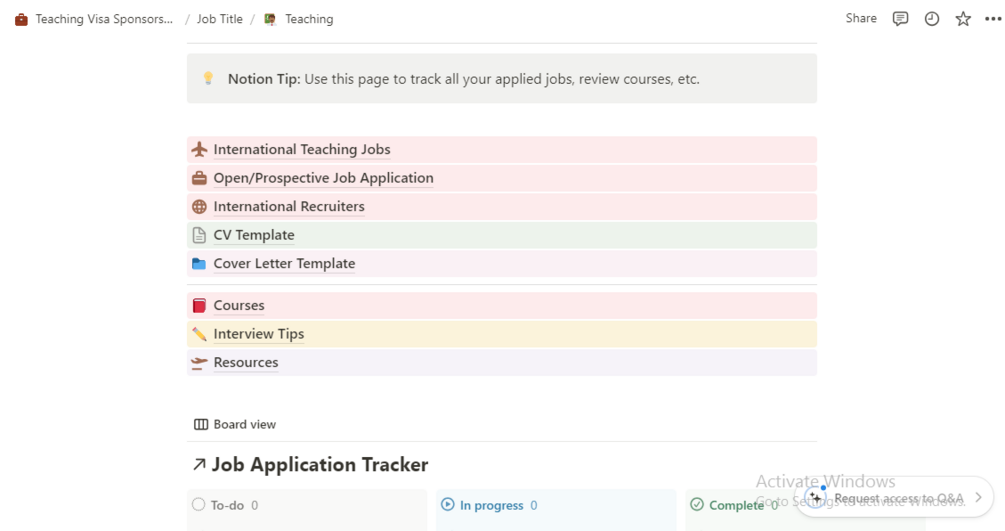This screenshot has width=1005, height=531.
Task: Open the Job Application Tracker database
Action: pos(319,465)
